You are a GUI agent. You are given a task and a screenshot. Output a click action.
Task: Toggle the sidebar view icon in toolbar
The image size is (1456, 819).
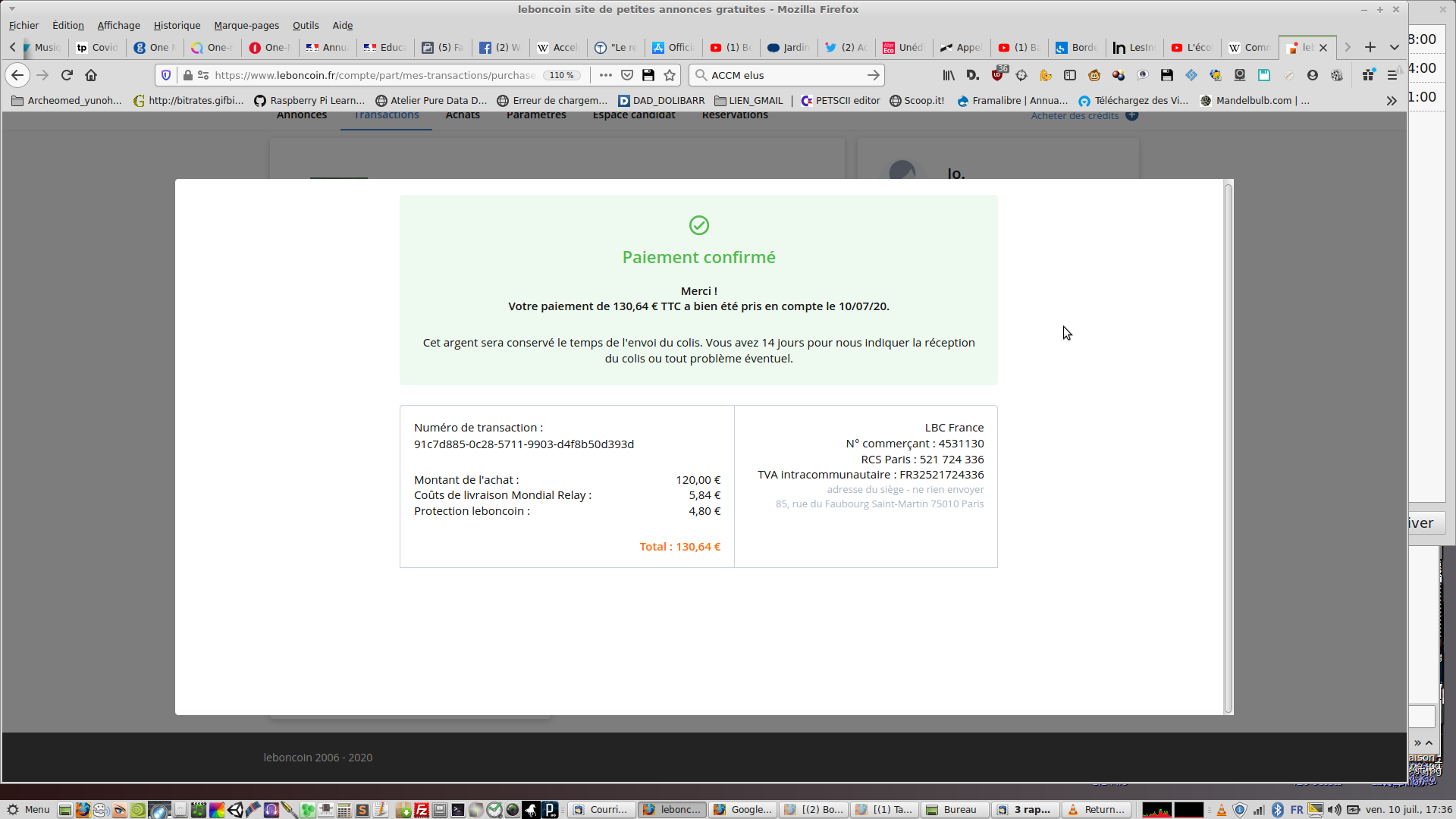click(1070, 75)
